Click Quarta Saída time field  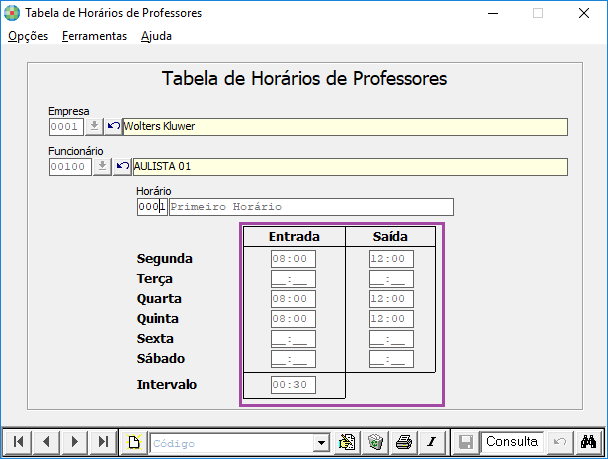[391, 299]
